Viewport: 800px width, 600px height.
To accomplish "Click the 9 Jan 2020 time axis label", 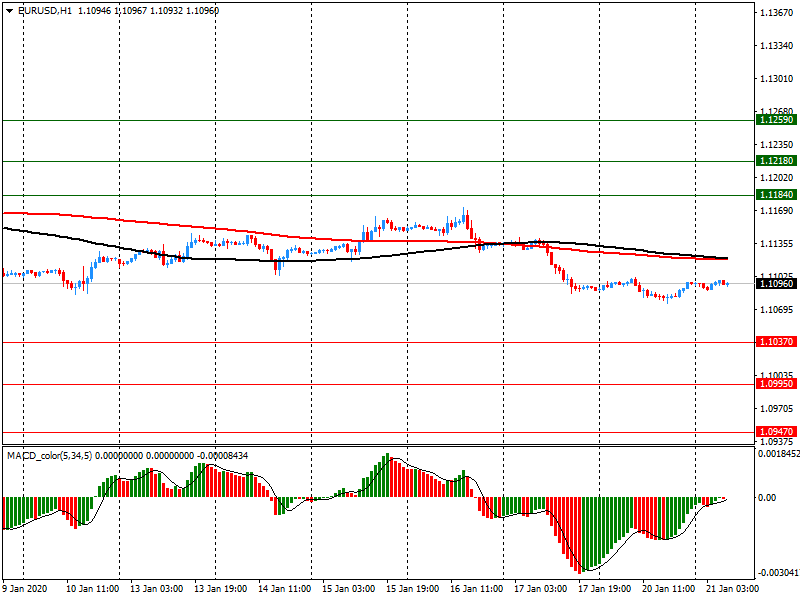I will pyautogui.click(x=25, y=588).
